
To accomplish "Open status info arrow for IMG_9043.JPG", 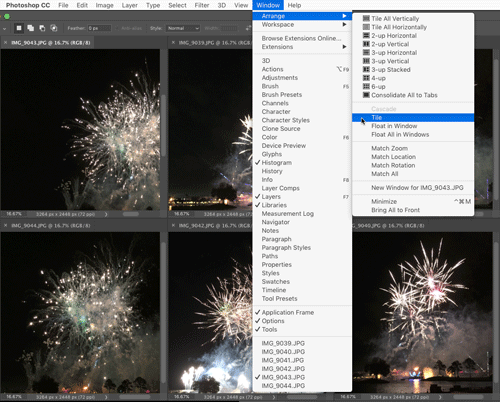I will pos(106,214).
